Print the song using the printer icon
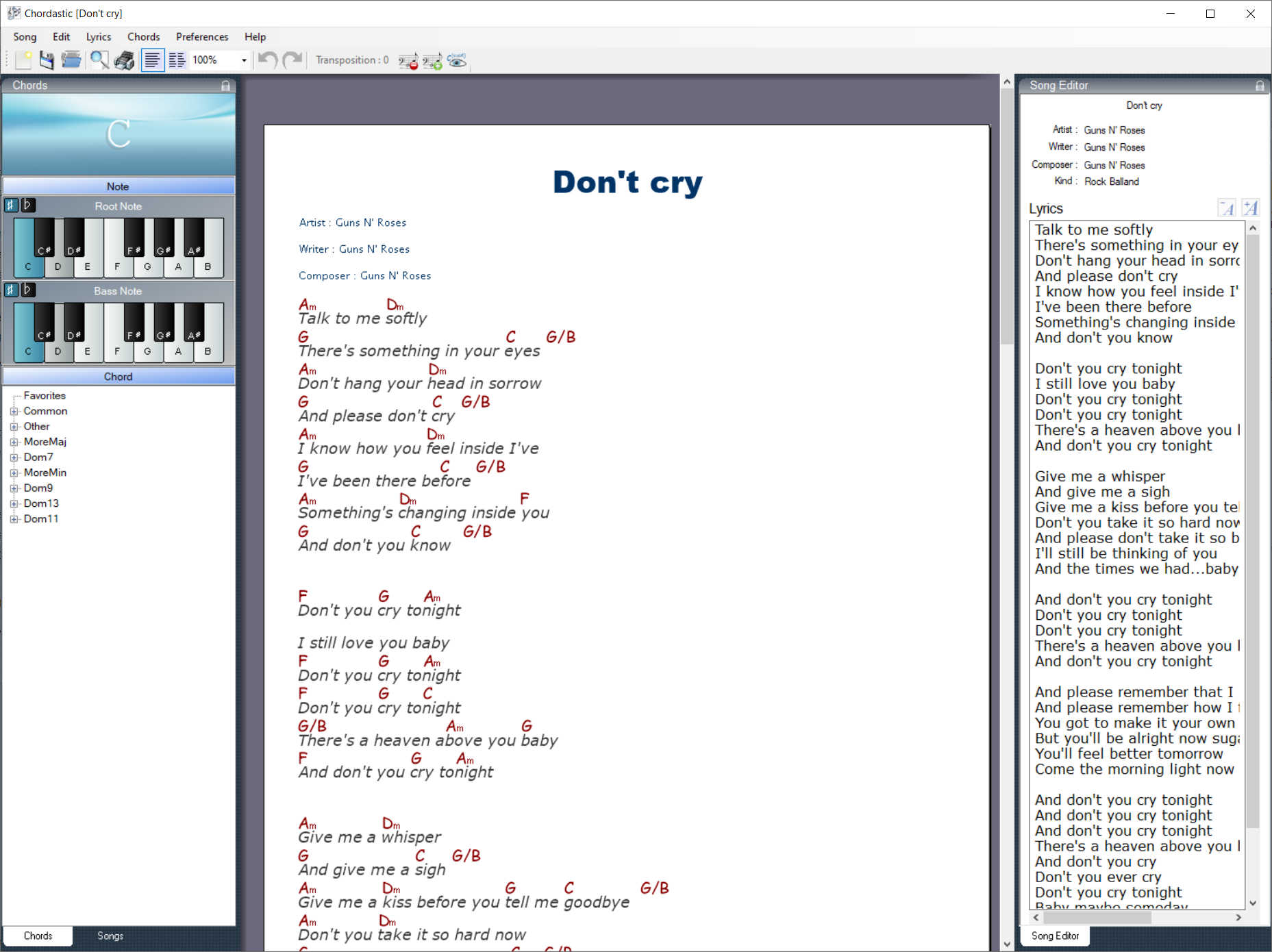1272x952 pixels. (x=125, y=60)
